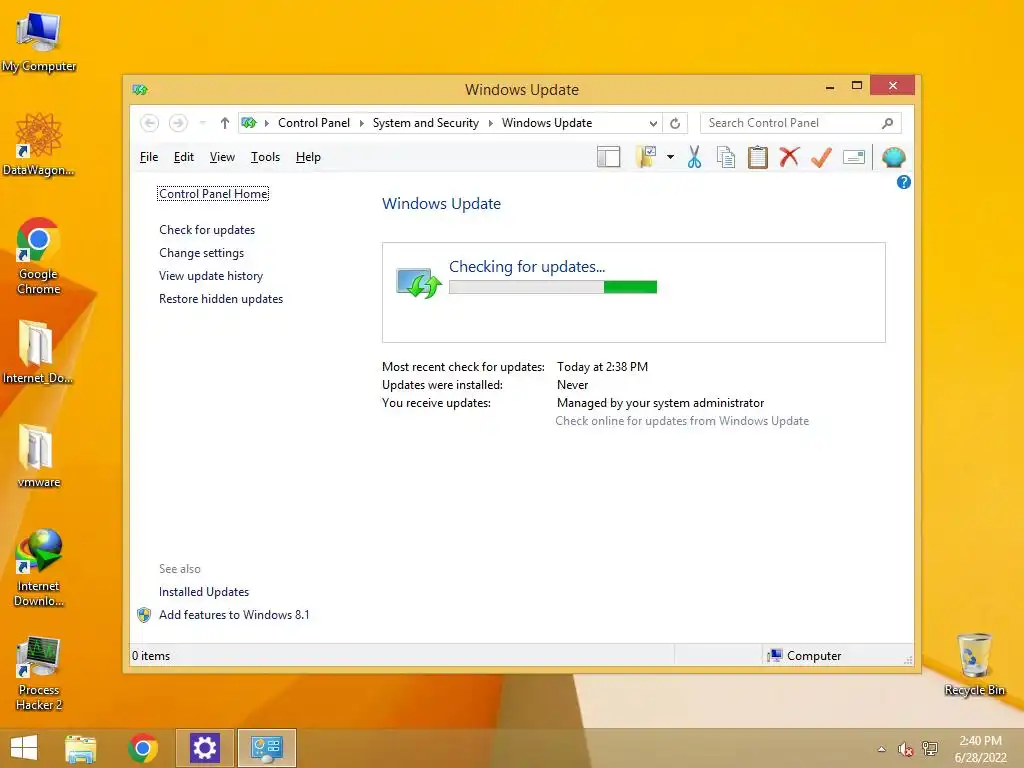
Task: Open Change settings link
Action: (x=201, y=253)
